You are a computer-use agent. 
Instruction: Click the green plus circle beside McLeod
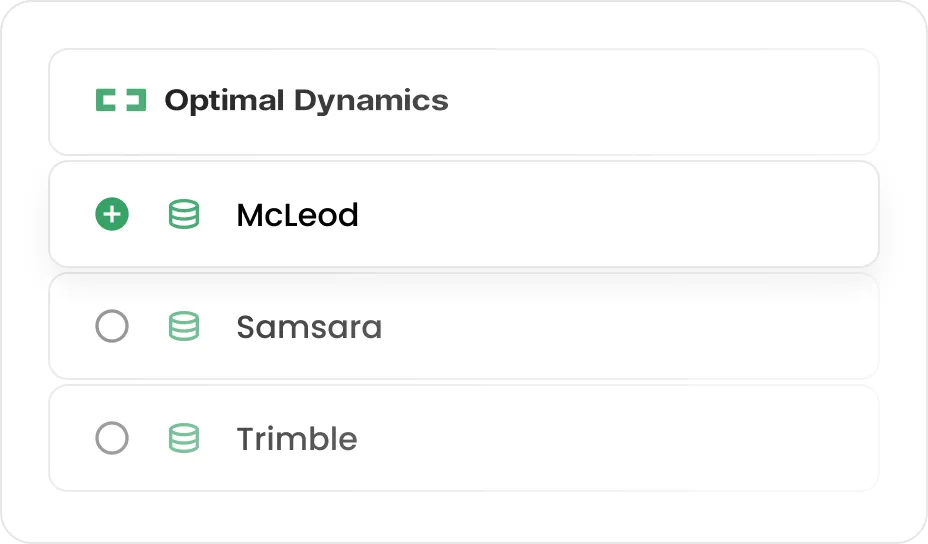112,214
